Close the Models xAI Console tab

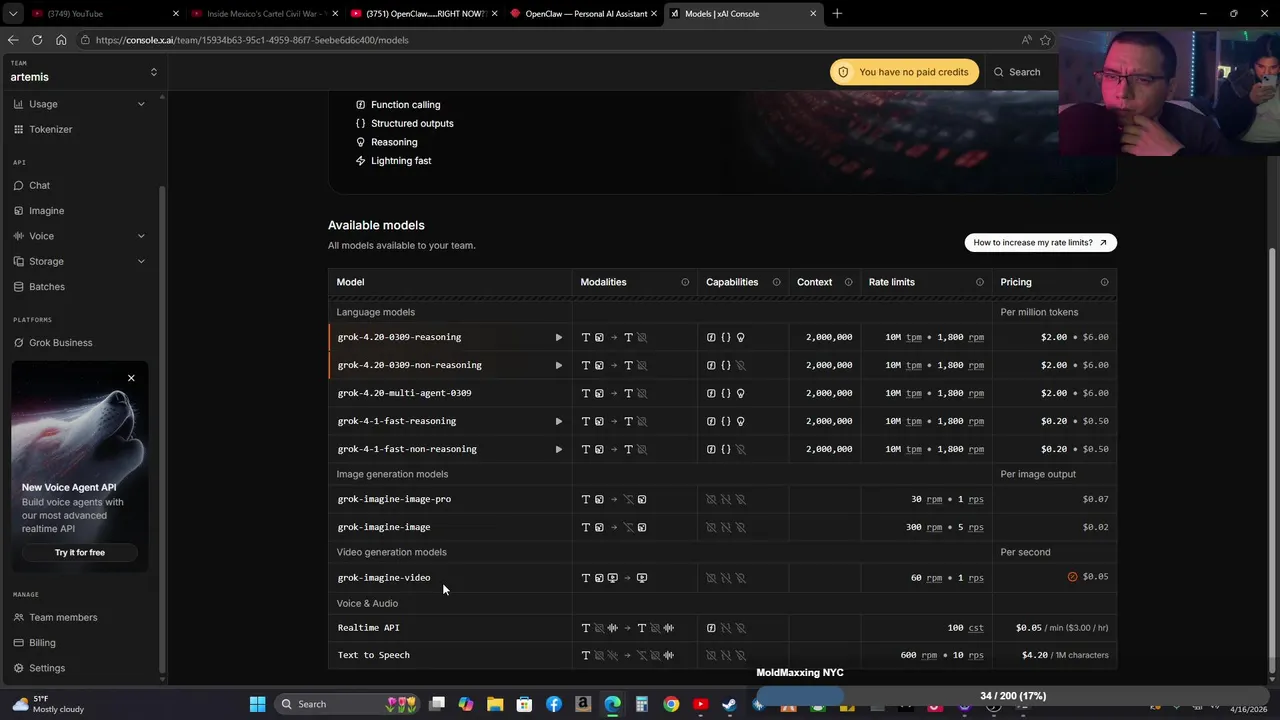[813, 14]
